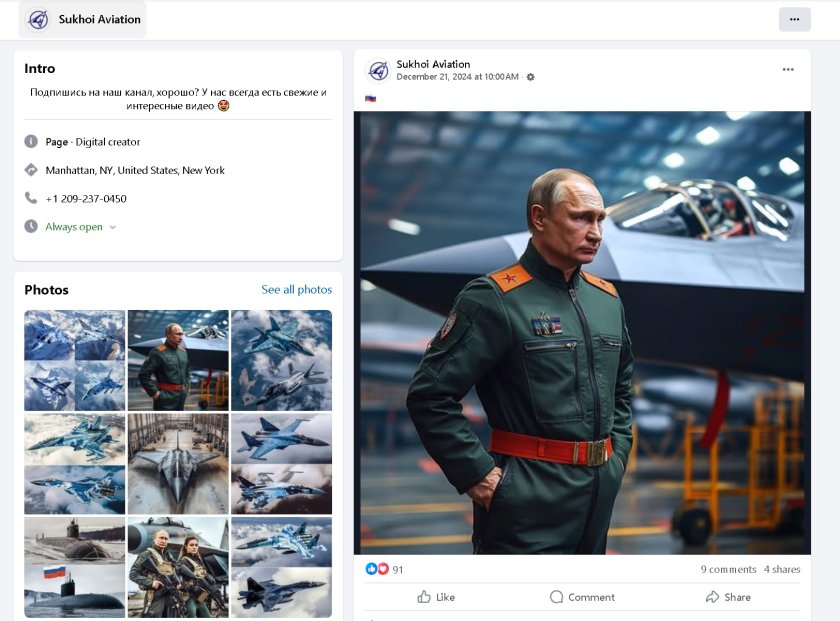Click the Comment button on the post

582,597
